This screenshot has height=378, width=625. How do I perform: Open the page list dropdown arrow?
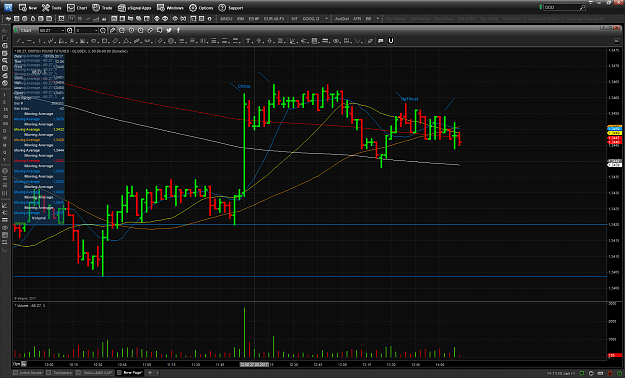[157, 373]
